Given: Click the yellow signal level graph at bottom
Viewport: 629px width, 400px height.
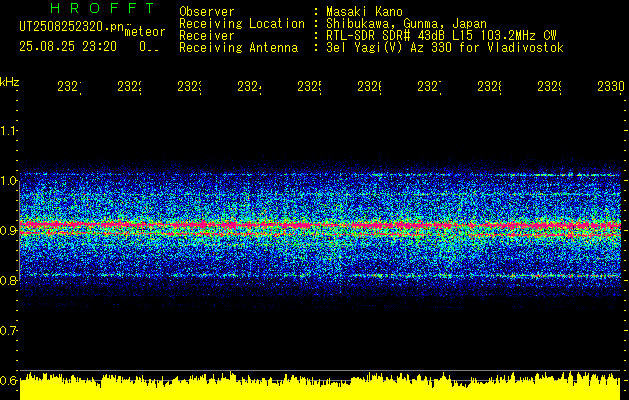Looking at the screenshot, I should coord(320,386).
